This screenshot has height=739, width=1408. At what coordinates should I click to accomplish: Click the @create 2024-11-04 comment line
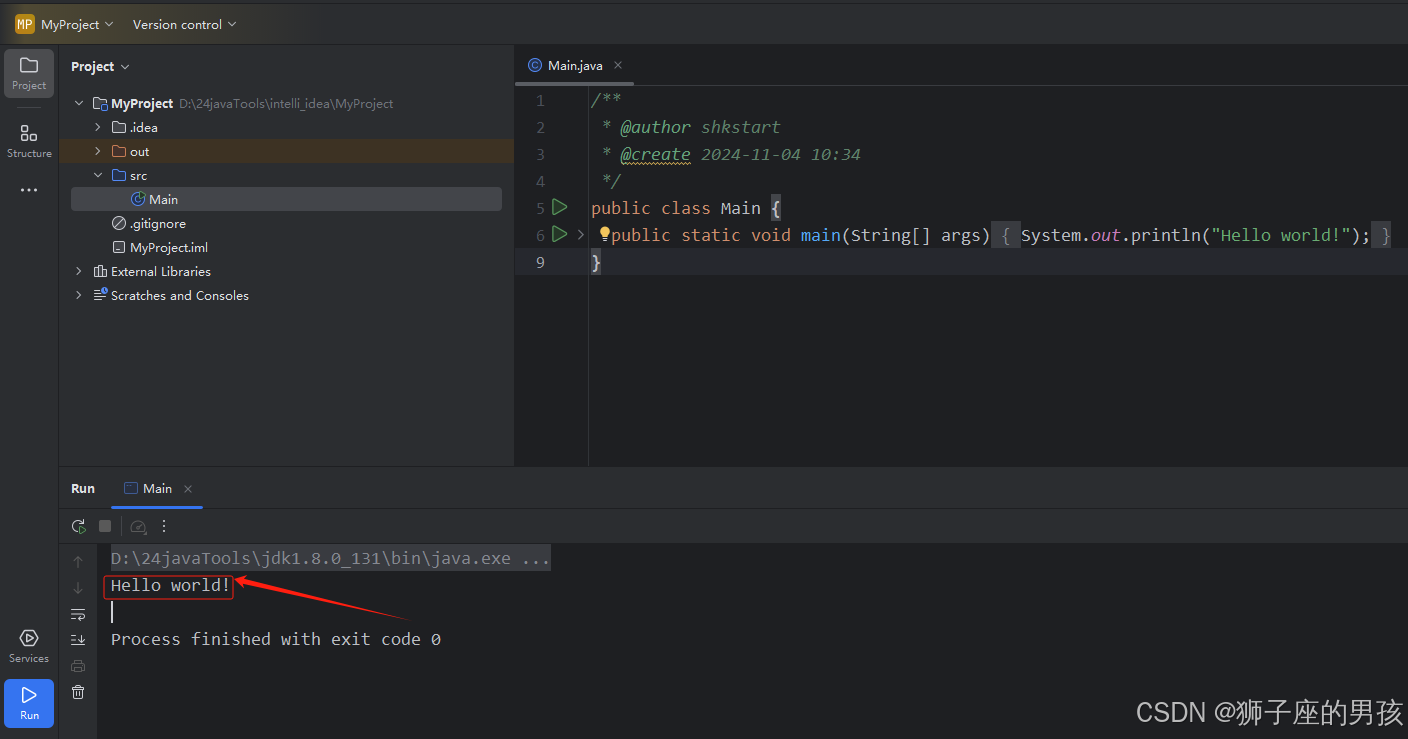tap(730, 154)
